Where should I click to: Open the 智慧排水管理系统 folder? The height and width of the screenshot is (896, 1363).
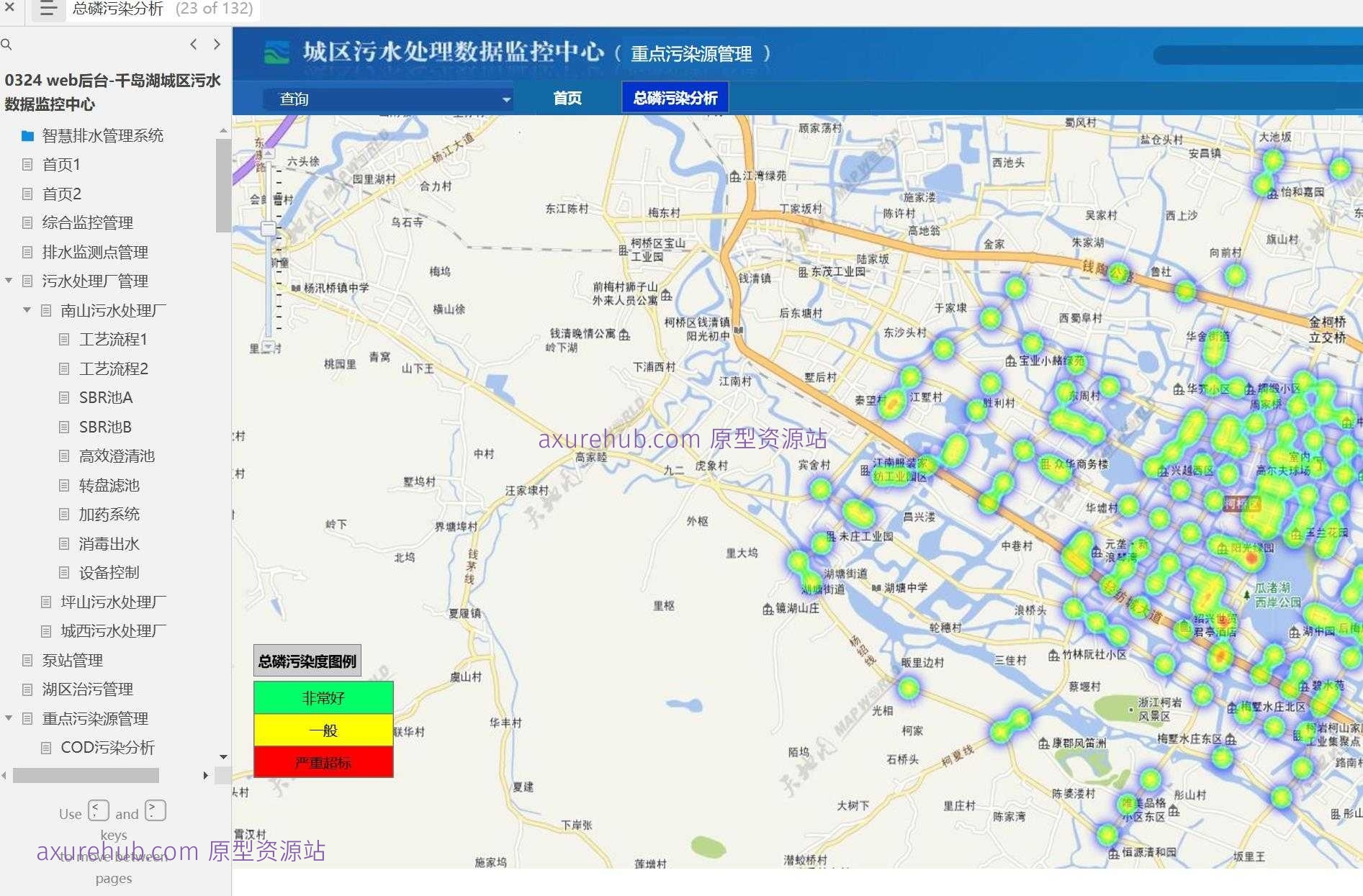click(x=102, y=135)
